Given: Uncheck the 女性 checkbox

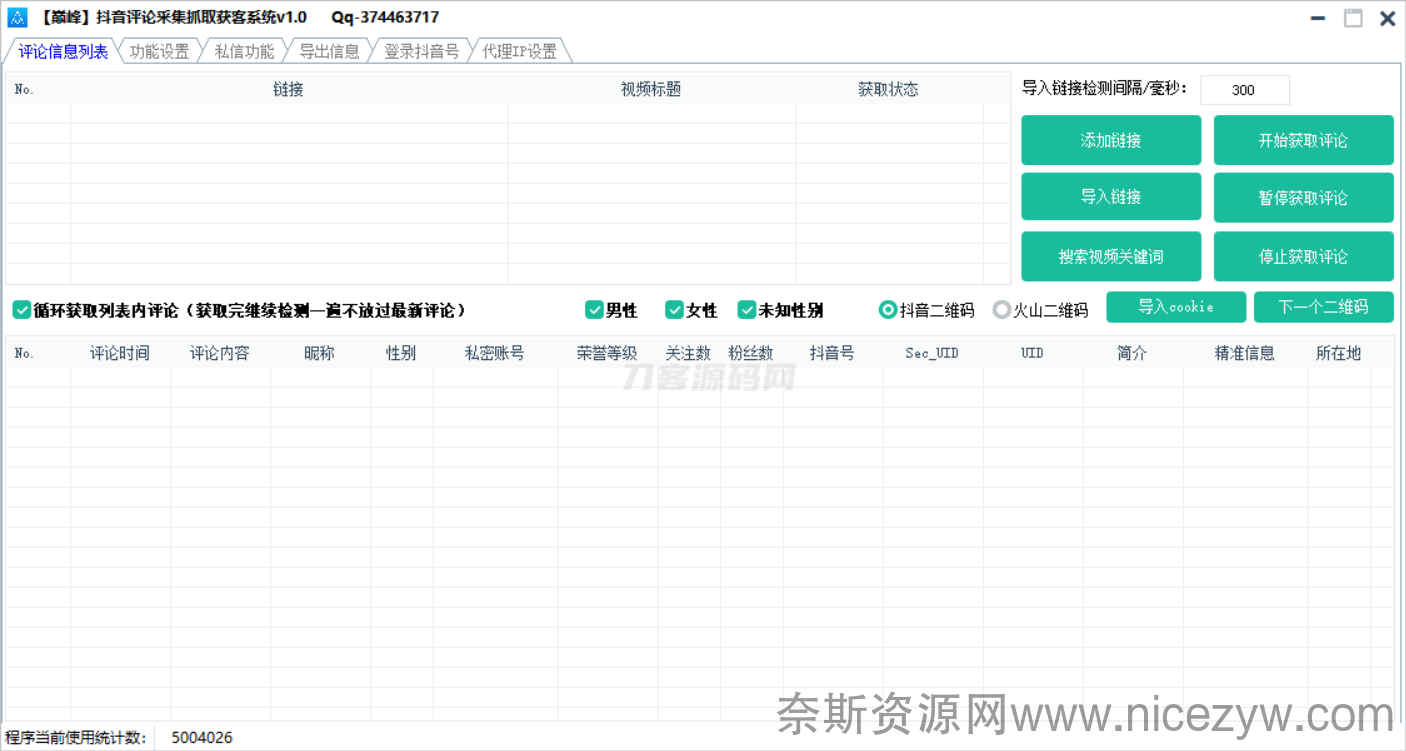Looking at the screenshot, I should (674, 310).
